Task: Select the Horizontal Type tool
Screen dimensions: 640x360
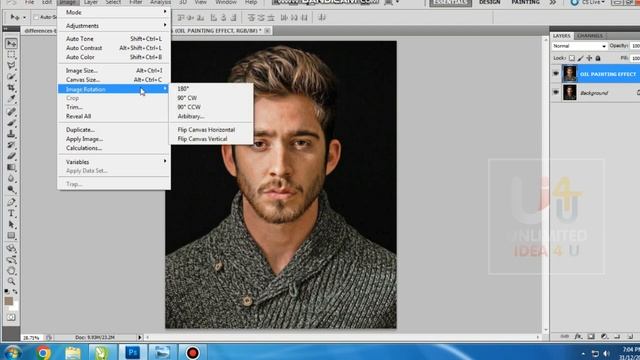Action: [11, 213]
